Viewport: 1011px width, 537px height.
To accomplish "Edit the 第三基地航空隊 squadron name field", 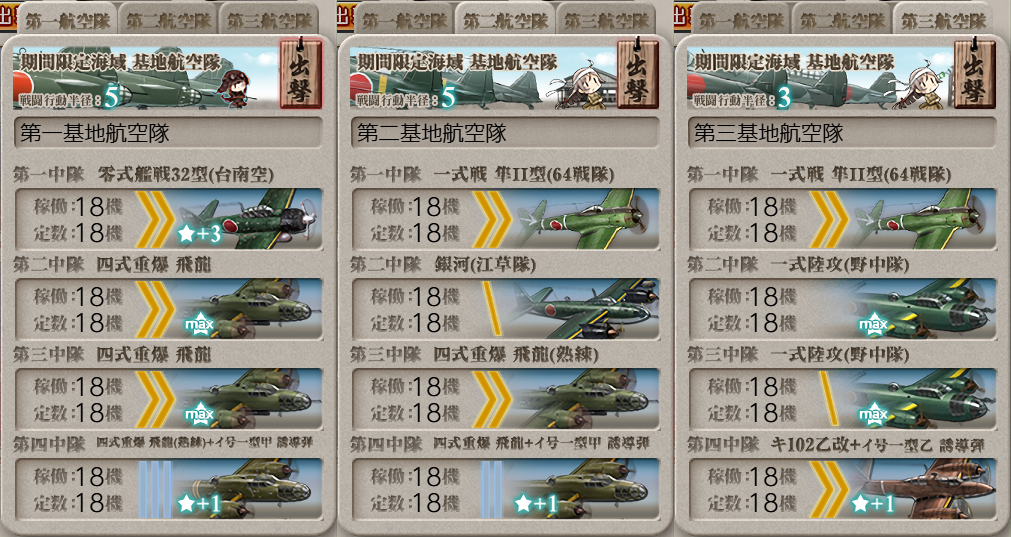I will [x=842, y=133].
